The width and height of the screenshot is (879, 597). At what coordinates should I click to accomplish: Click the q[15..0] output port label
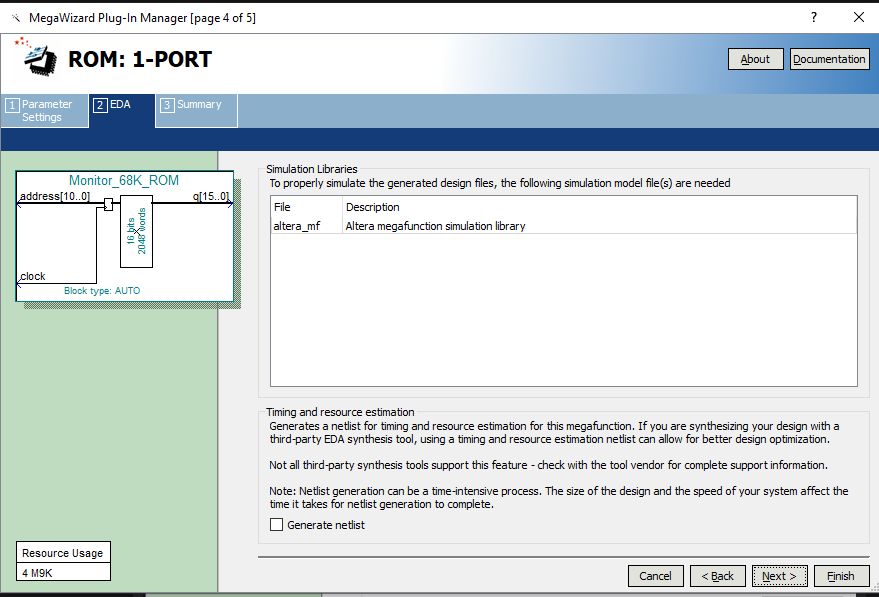tap(211, 196)
